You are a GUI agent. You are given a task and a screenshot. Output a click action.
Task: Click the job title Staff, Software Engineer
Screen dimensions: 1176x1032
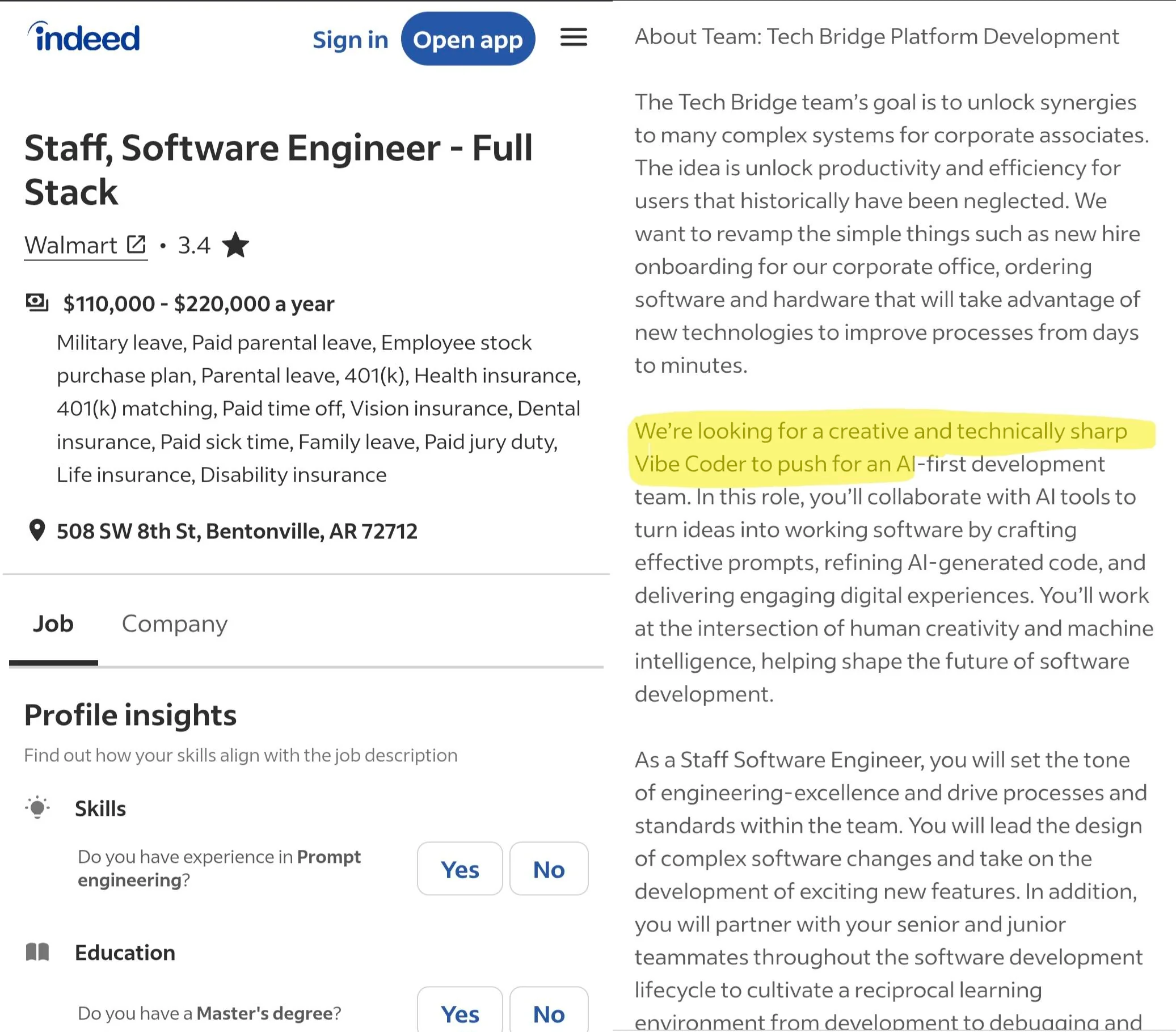coord(279,170)
